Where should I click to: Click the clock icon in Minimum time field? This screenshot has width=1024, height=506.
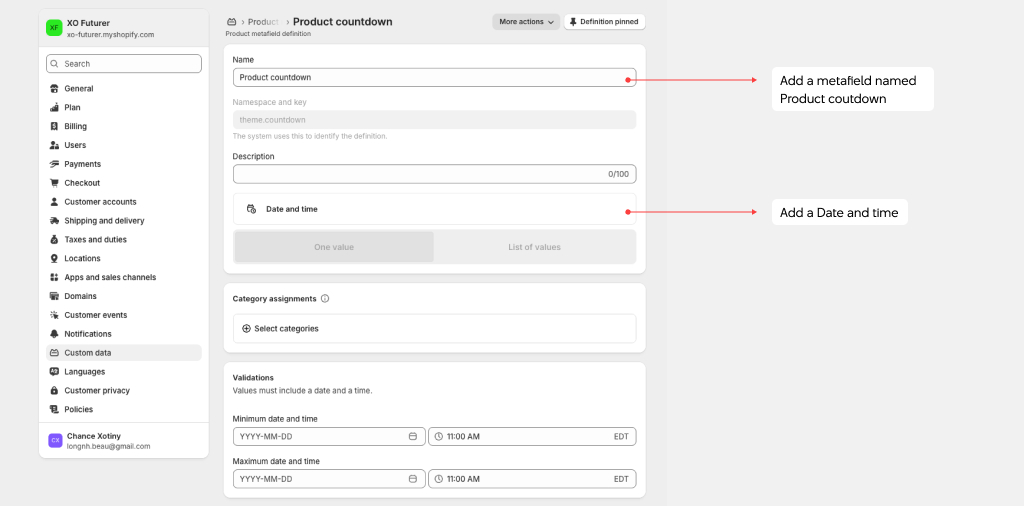(439, 436)
